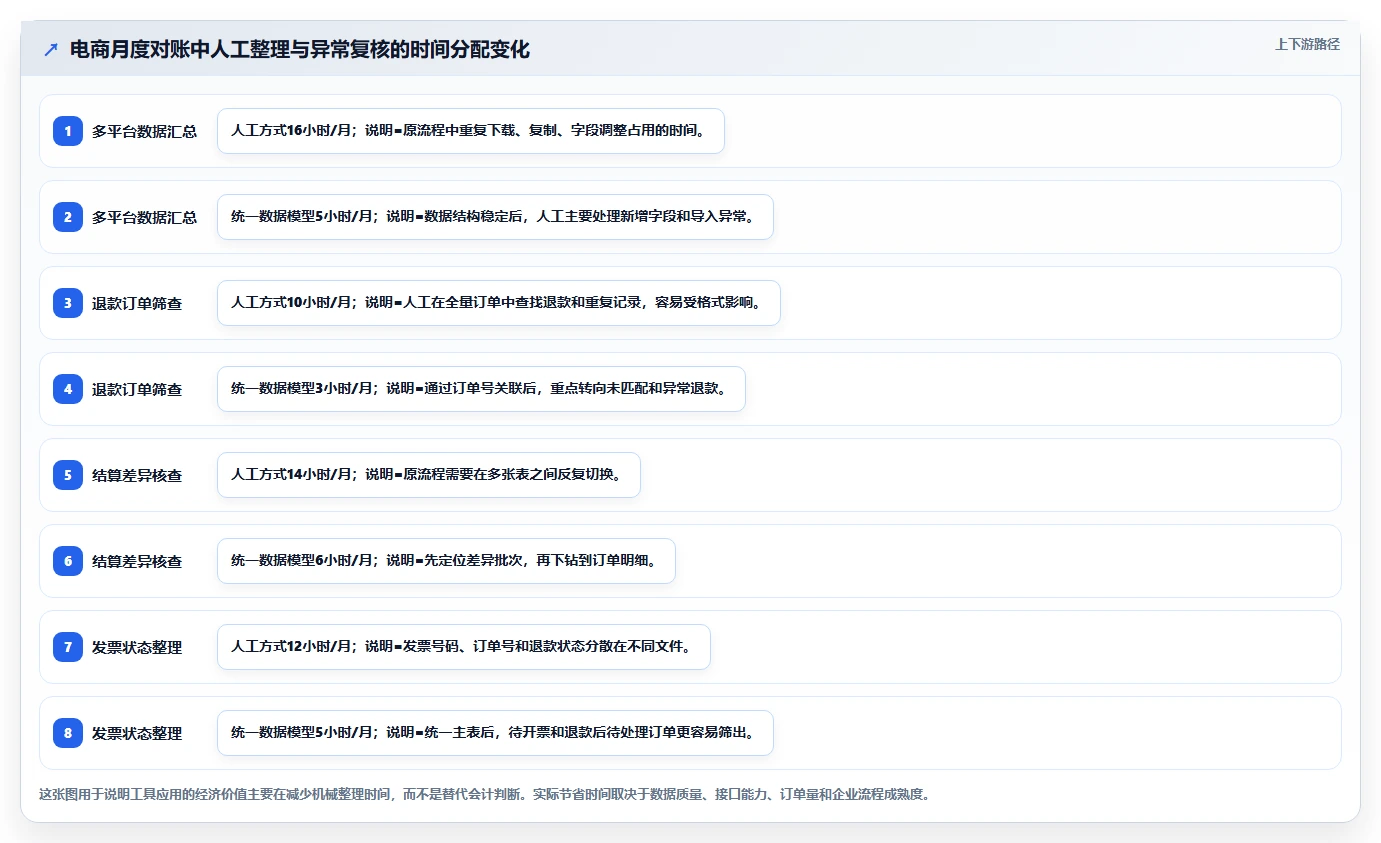
Task: Click step number badge 4
Action: click(x=68, y=389)
